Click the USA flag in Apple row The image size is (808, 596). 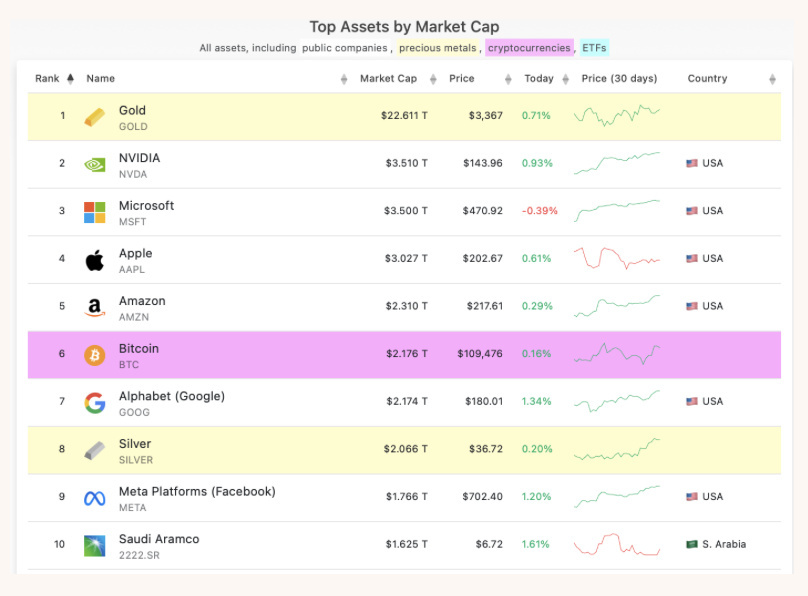point(692,259)
